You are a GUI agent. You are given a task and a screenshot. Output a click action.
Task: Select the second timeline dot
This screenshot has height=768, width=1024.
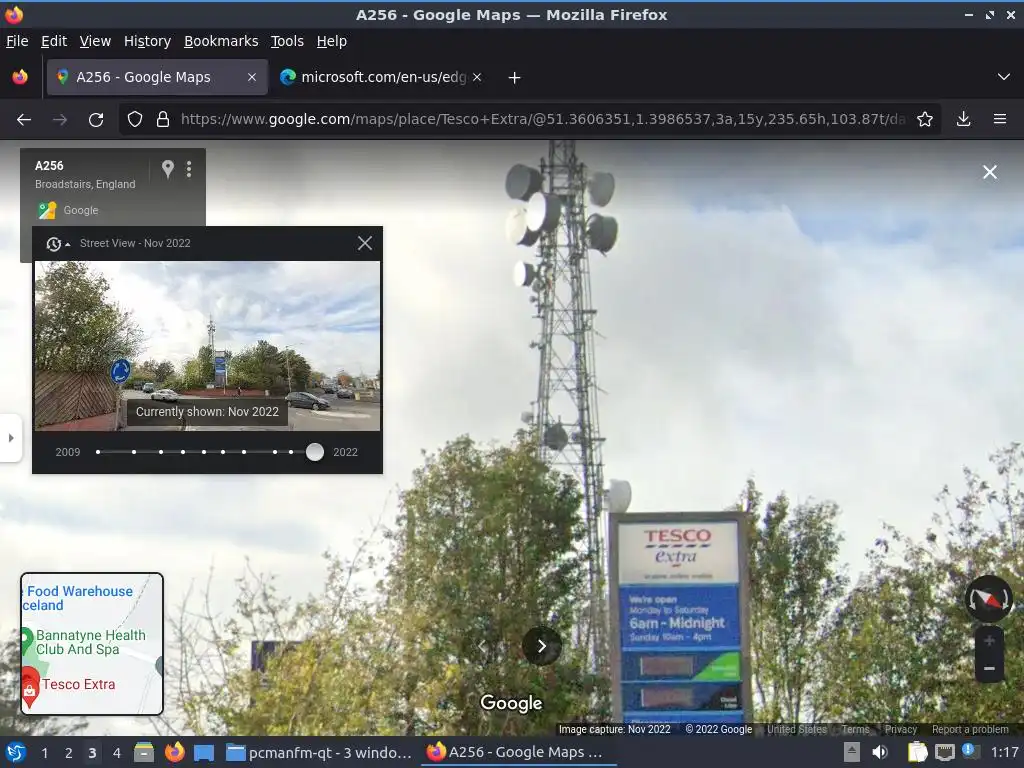coord(134,452)
